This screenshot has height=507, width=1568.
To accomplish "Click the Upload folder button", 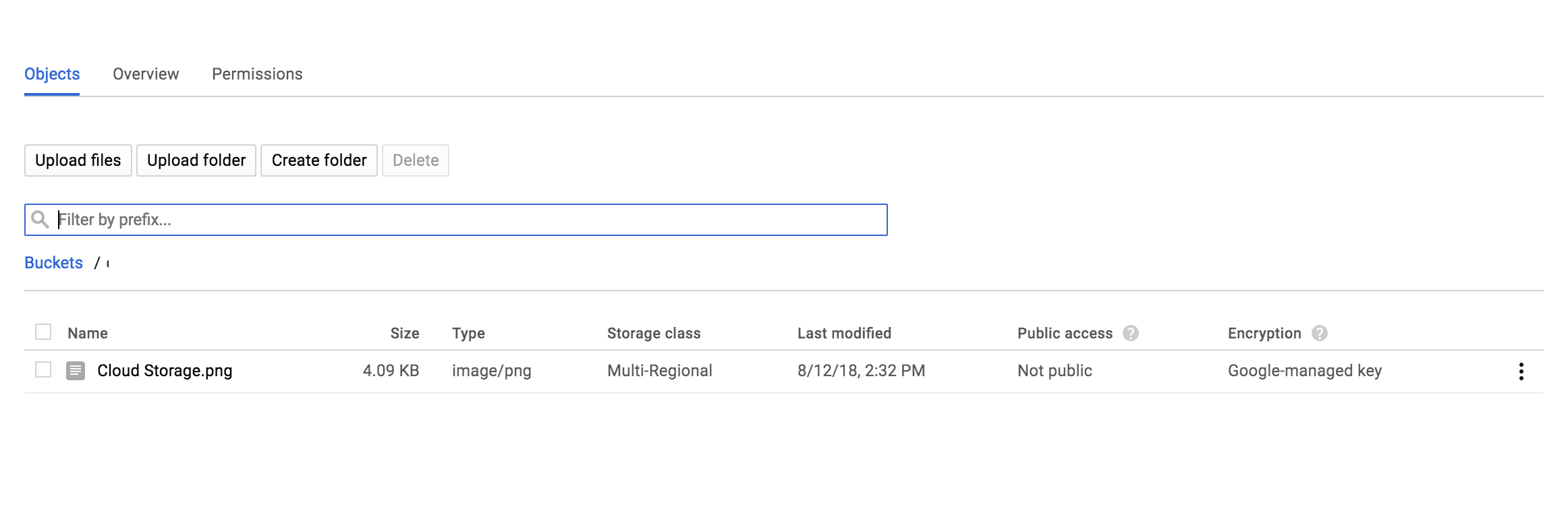I will click(x=196, y=160).
